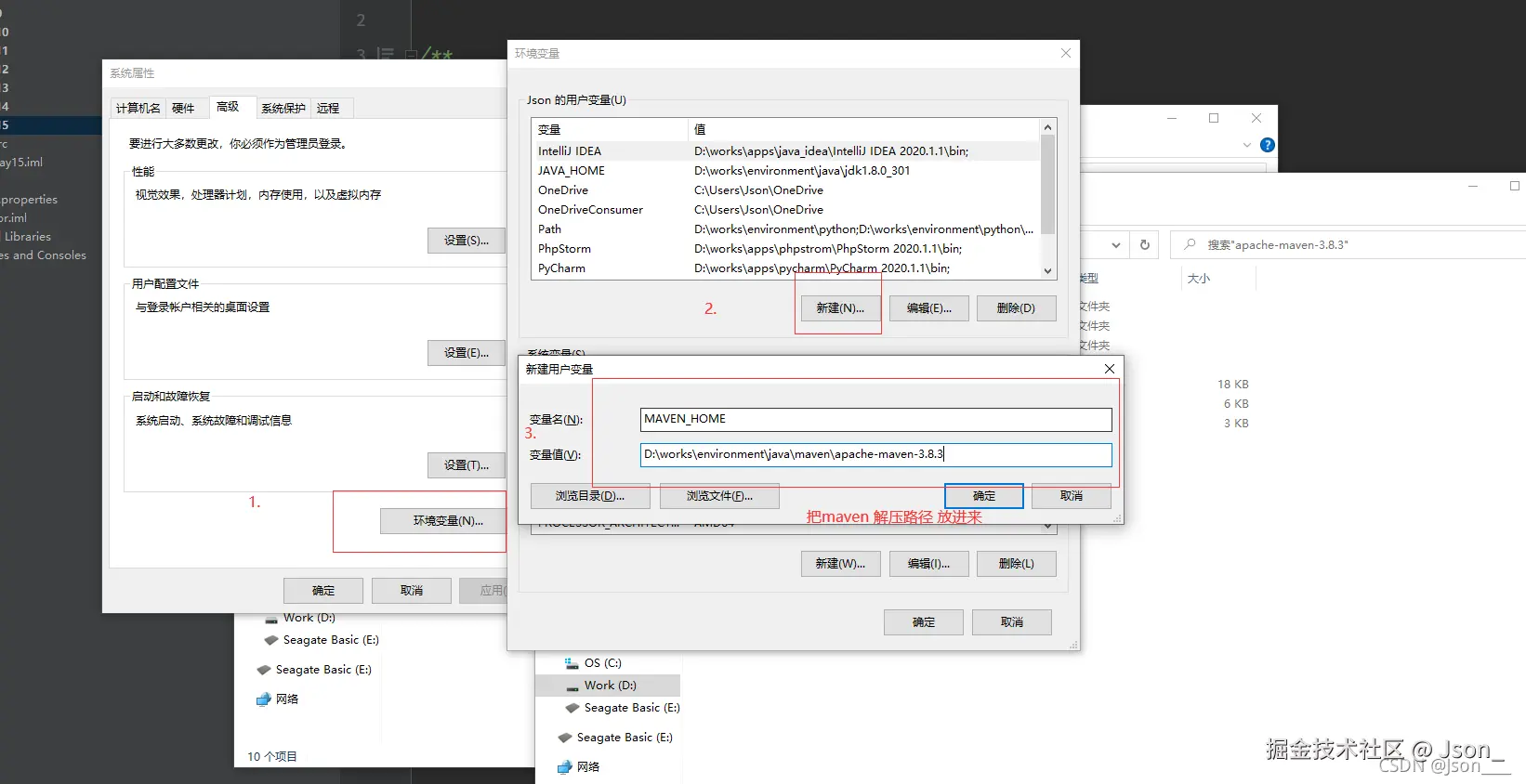
Task: Click 变量 column header
Action: (x=609, y=129)
